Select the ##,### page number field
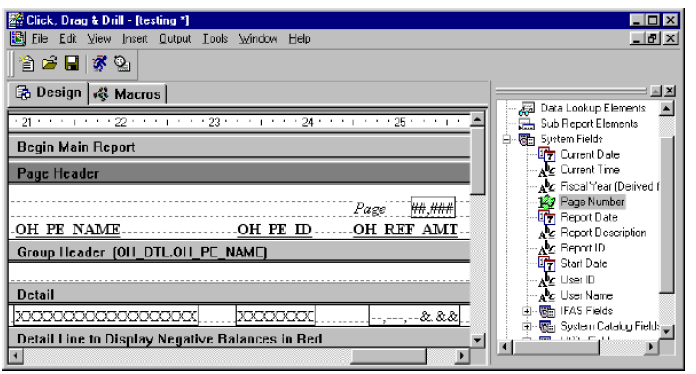 click(433, 208)
